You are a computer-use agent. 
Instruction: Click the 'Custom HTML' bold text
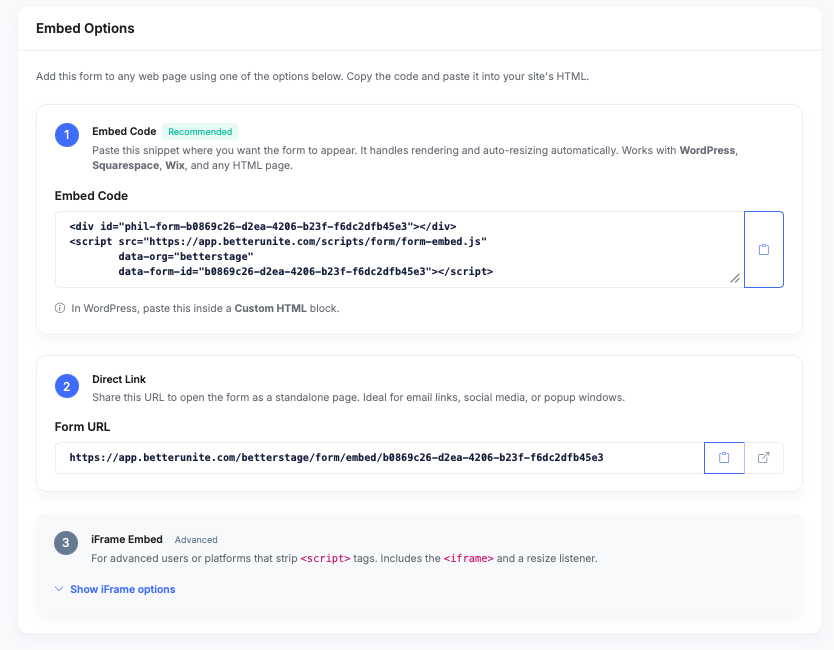click(x=271, y=308)
